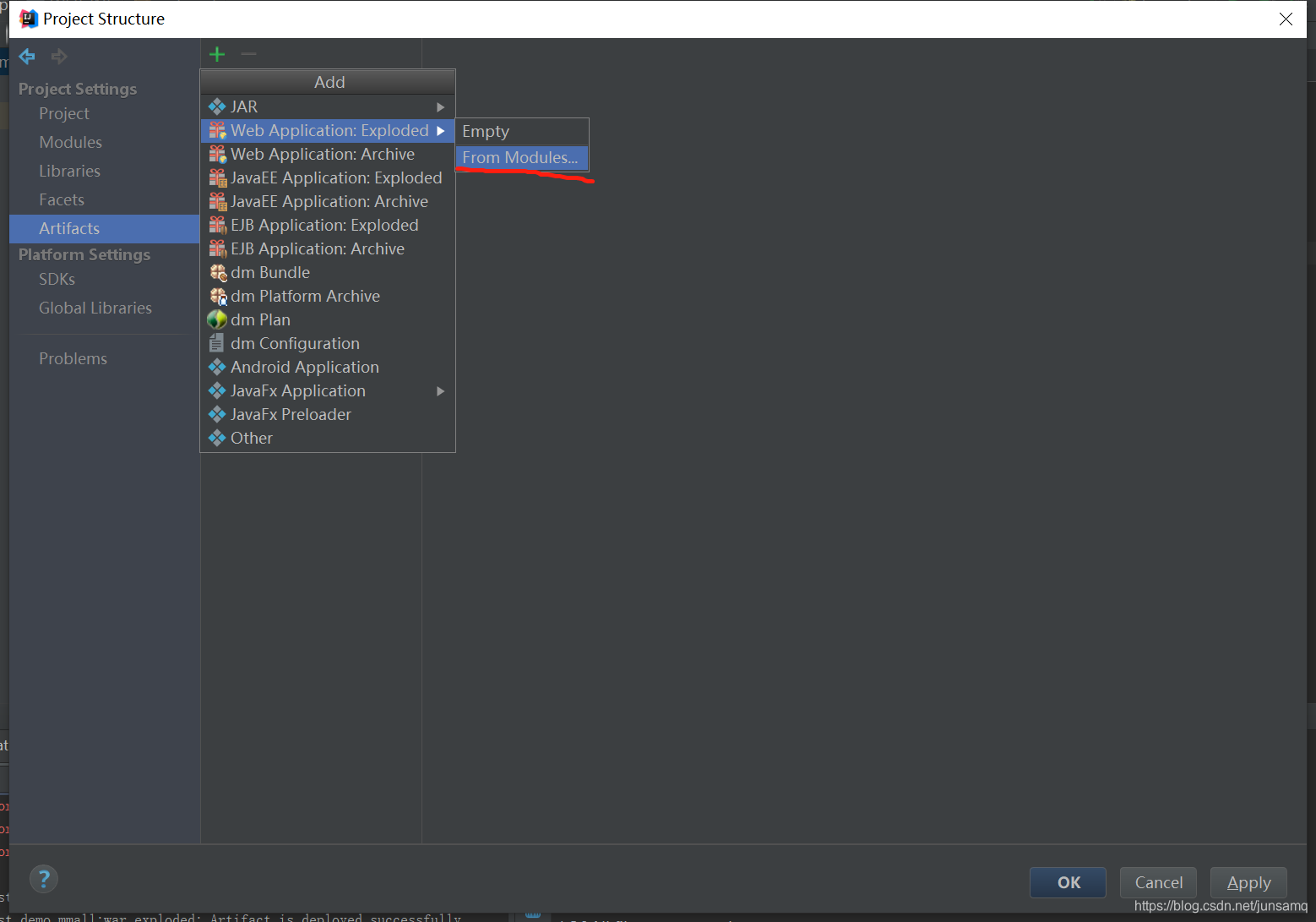The image size is (1316, 922).
Task: Click the EJB Application: Archive icon
Action: pyautogui.click(x=217, y=248)
